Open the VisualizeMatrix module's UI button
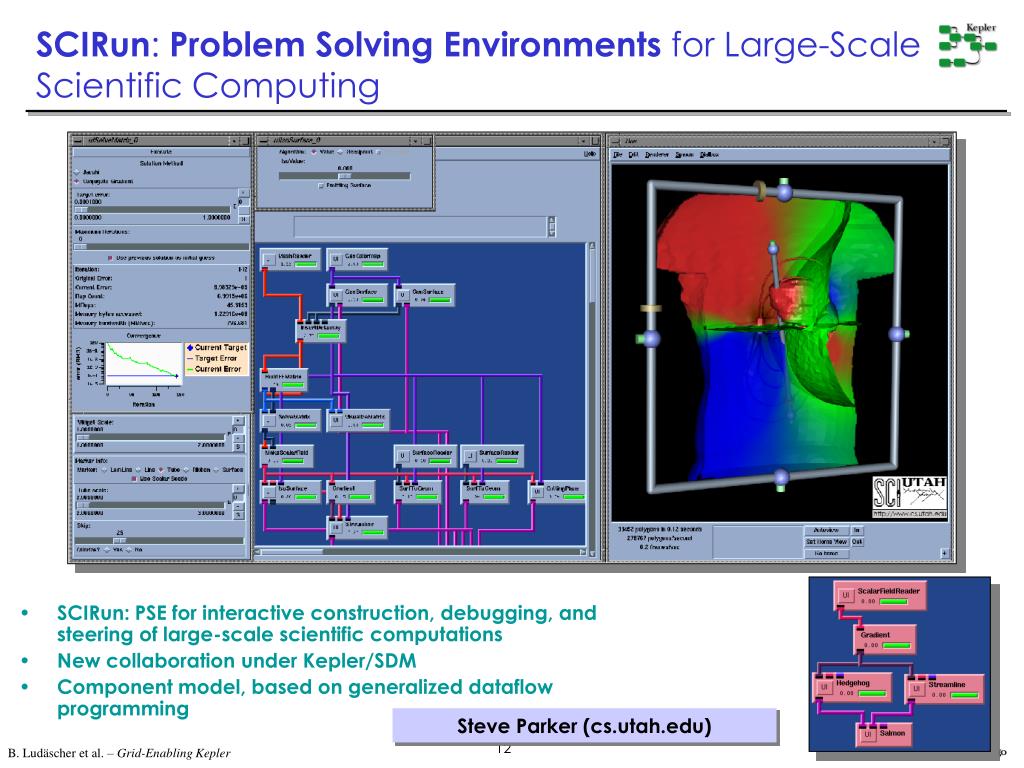The height and width of the screenshot is (768, 1024). (336, 420)
